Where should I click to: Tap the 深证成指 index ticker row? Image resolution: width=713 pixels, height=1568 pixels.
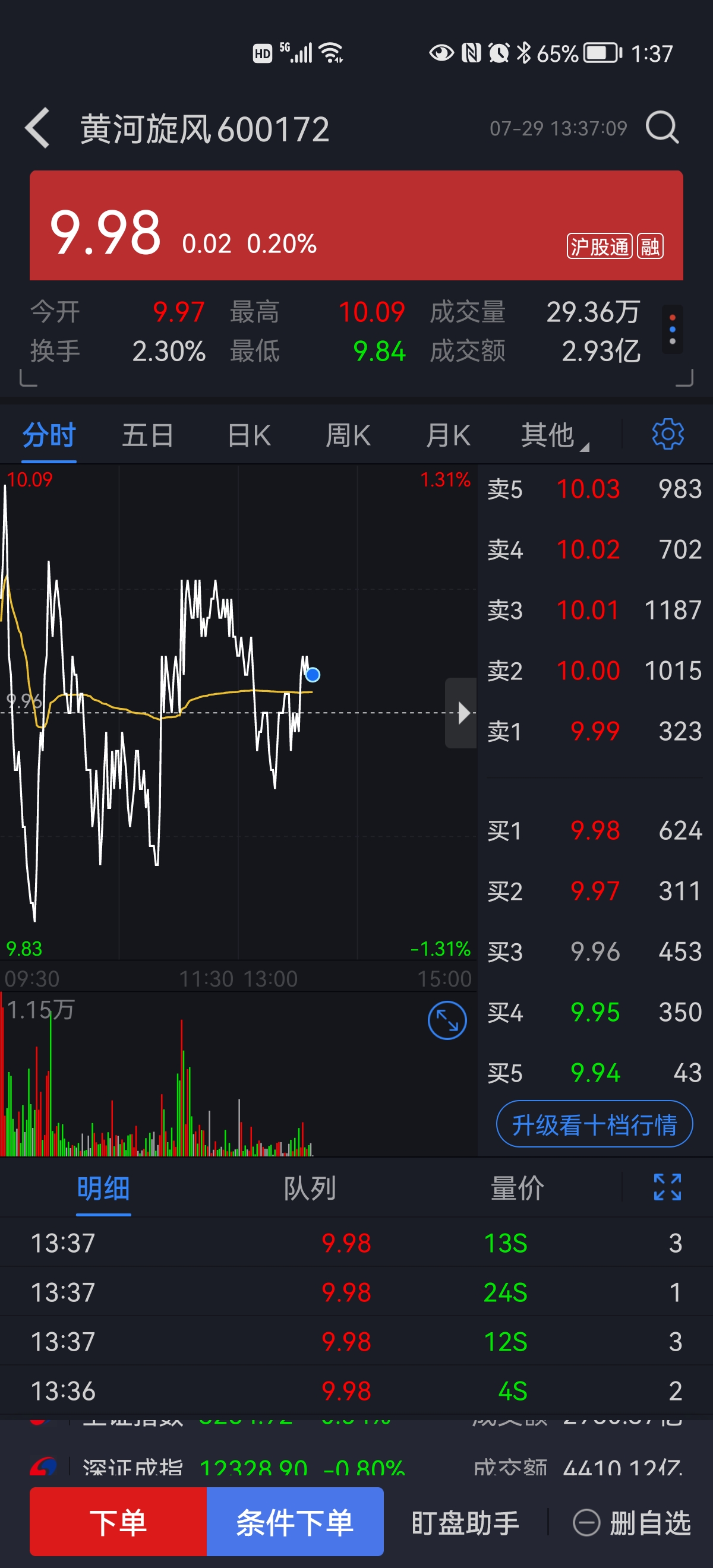tap(356, 1468)
